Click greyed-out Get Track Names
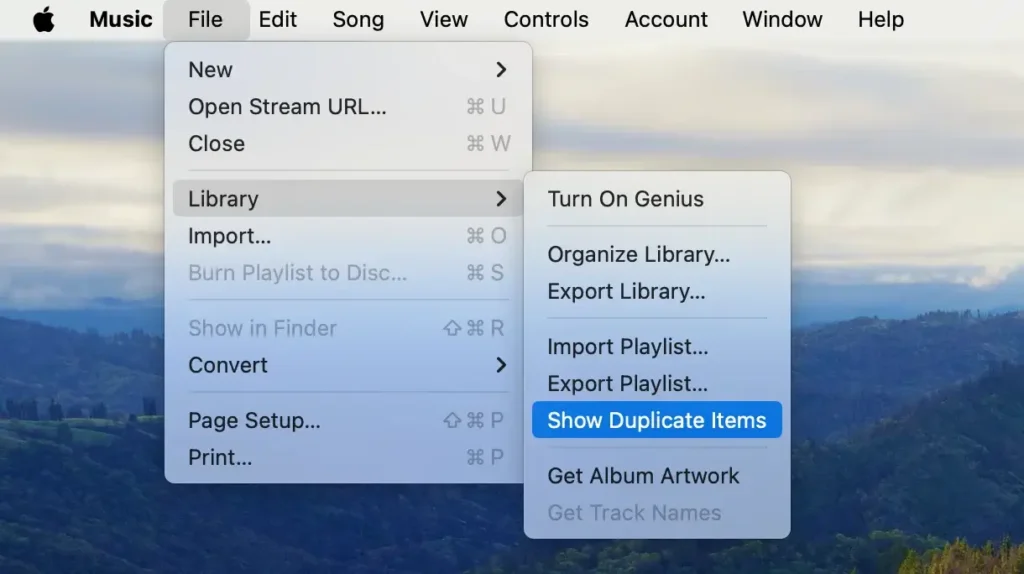 657,513
